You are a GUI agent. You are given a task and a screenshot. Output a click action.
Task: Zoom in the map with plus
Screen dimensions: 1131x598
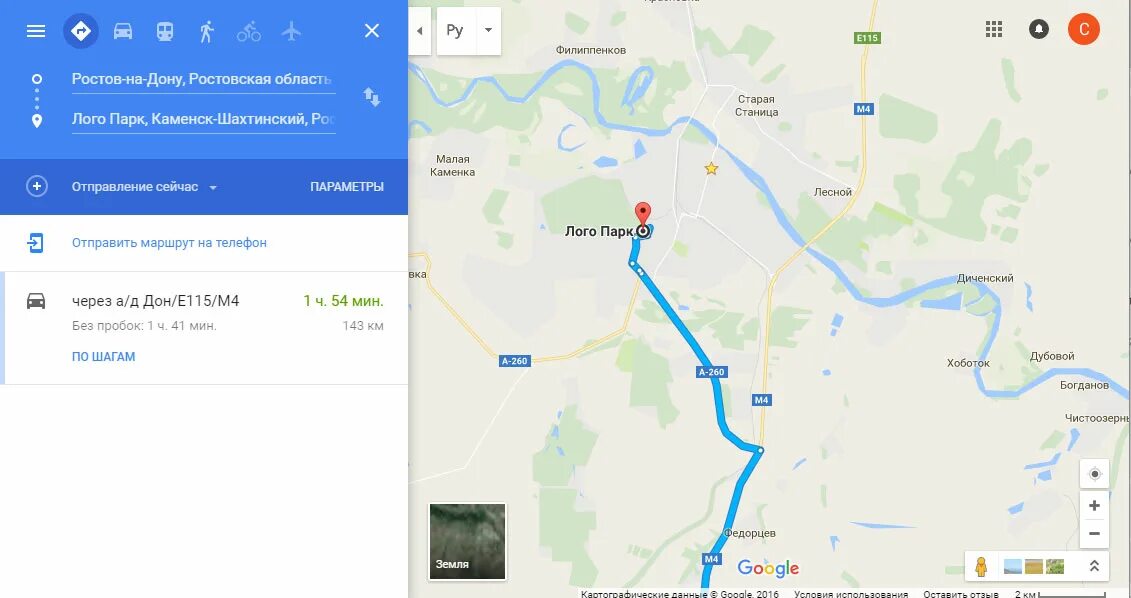pos(1094,506)
